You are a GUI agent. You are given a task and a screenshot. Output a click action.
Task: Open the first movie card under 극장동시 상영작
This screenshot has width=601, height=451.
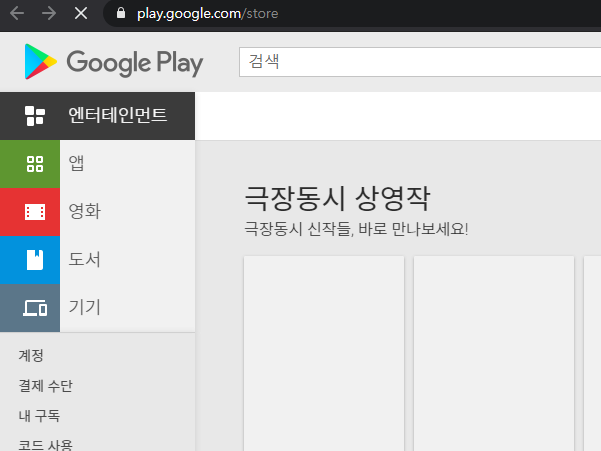(324, 353)
